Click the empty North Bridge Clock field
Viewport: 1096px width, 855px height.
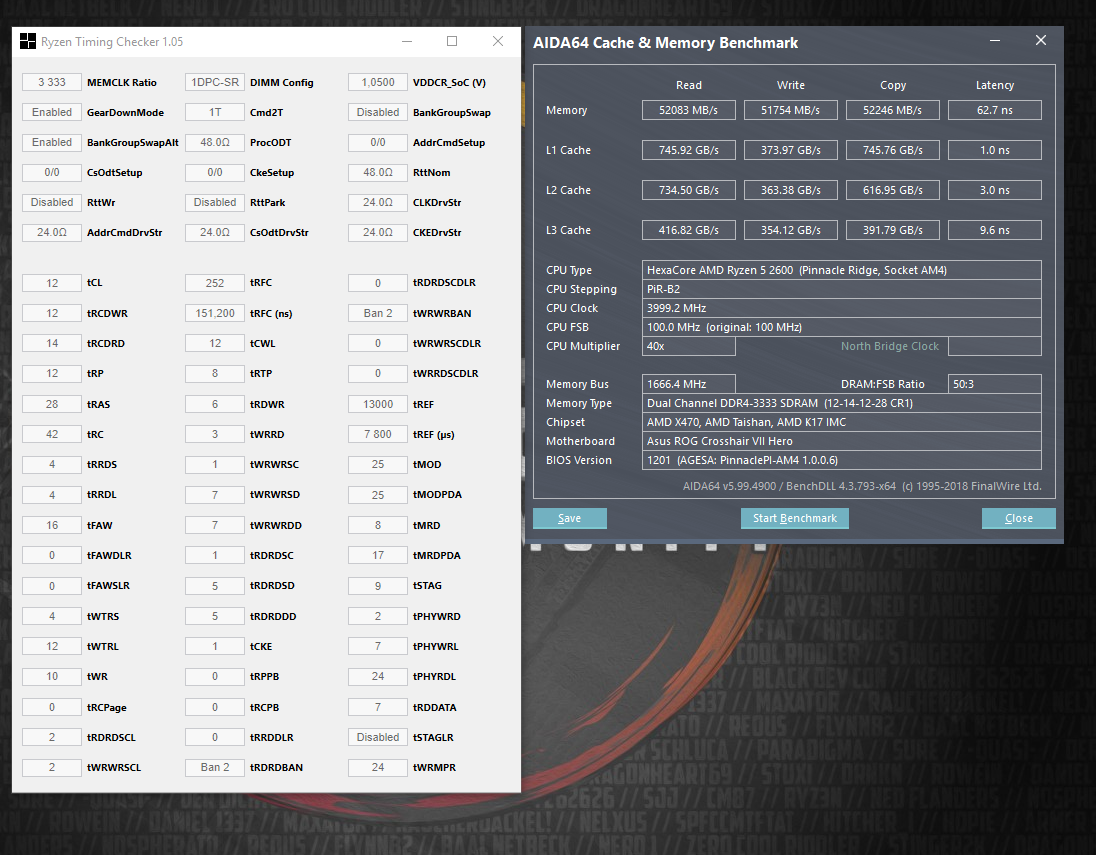tap(995, 346)
